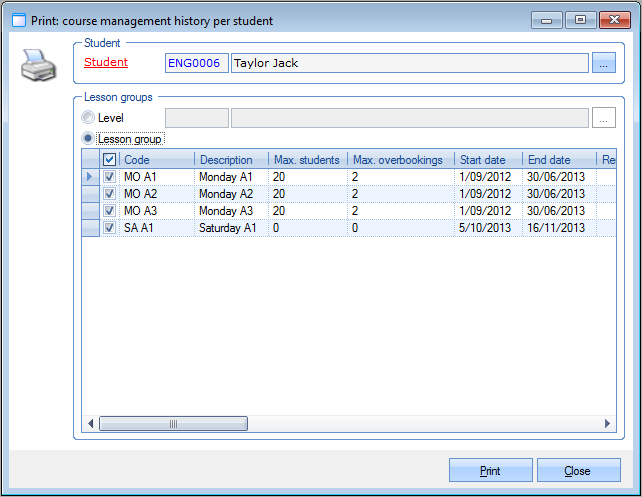Click the horizontal scrollbar thumb
The image size is (642, 497).
[172, 424]
